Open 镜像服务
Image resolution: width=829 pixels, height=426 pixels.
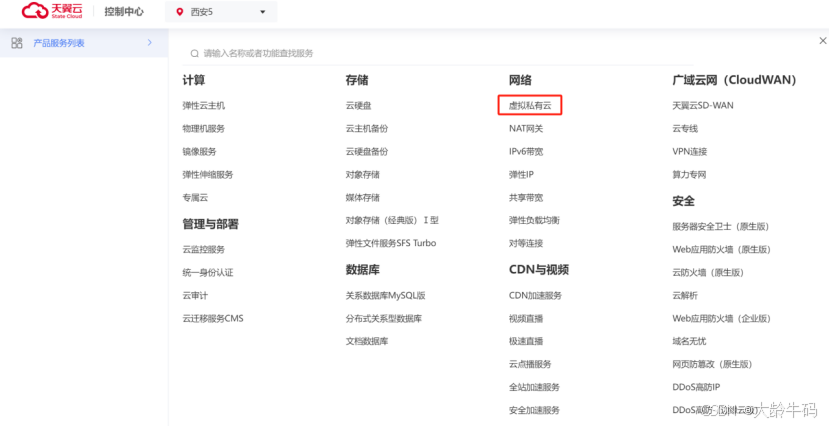tap(199, 152)
